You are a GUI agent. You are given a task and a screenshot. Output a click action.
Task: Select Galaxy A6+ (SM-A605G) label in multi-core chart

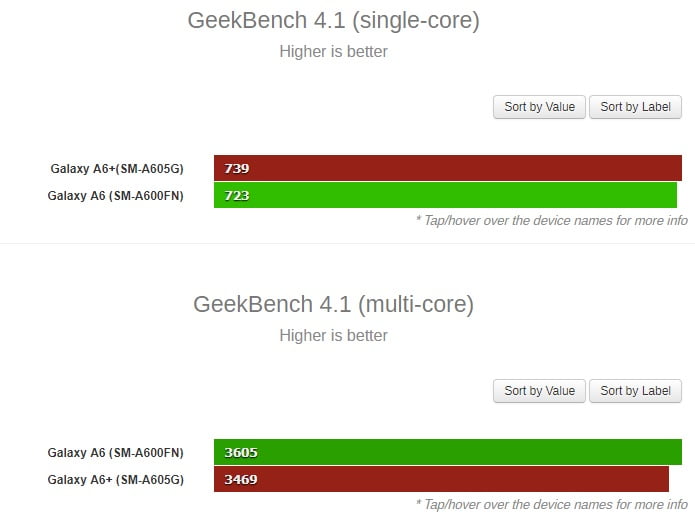(x=115, y=480)
